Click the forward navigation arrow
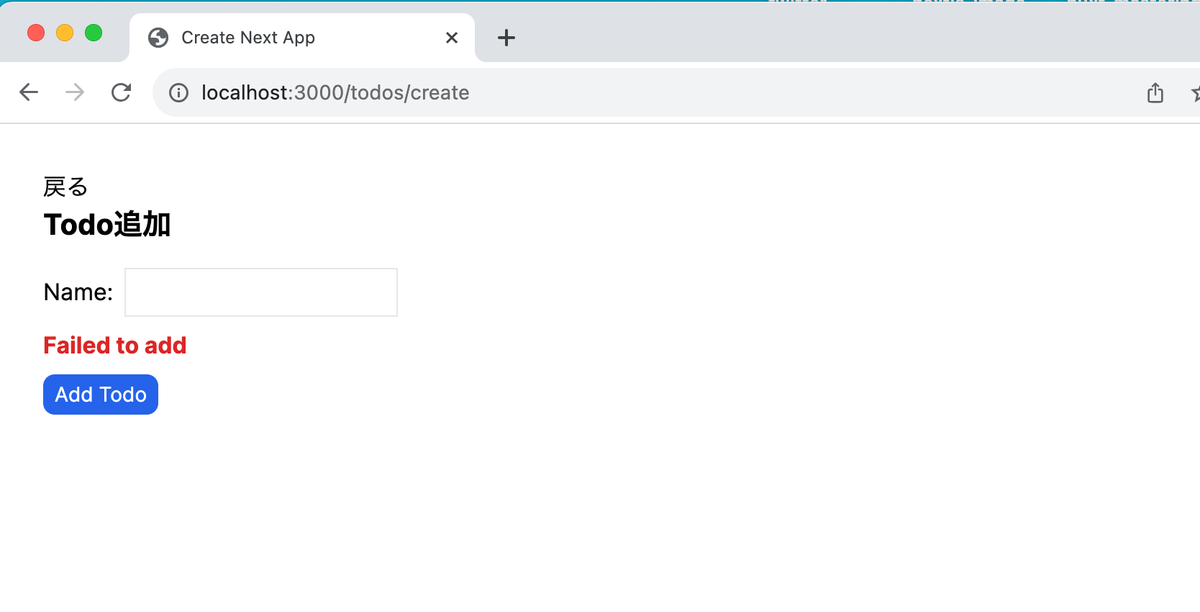This screenshot has width=1200, height=612. (x=74, y=92)
